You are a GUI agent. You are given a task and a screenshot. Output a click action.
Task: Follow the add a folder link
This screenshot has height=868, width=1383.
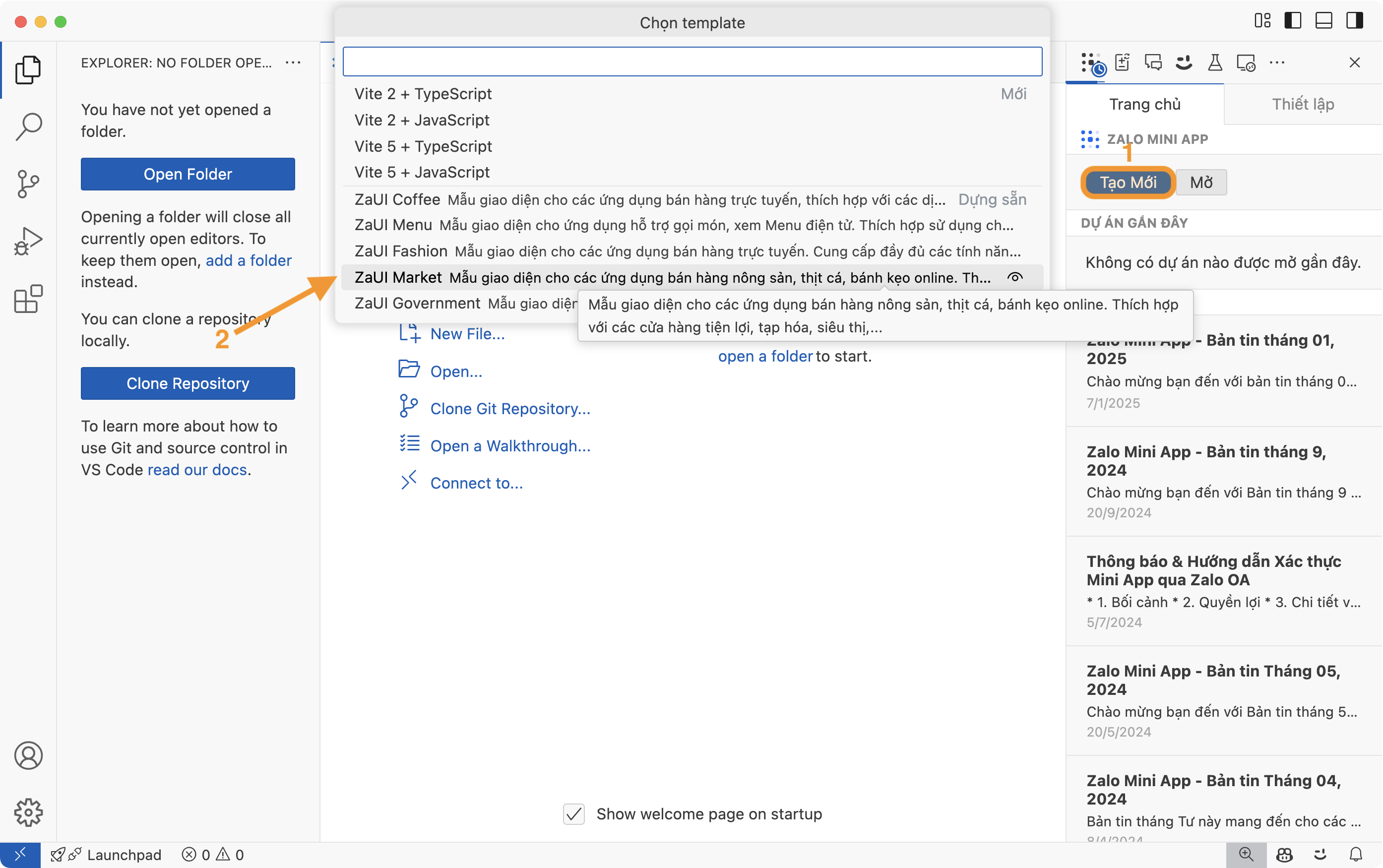(249, 260)
